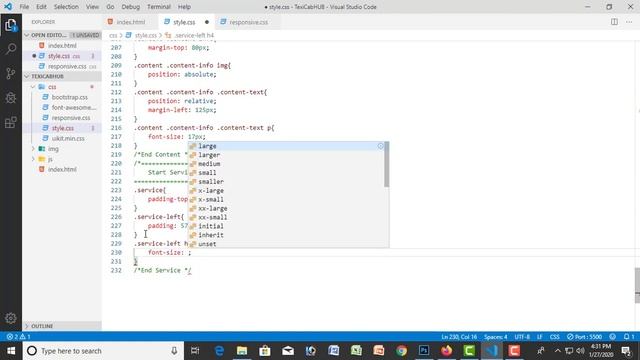Click the info icon in suggestion list
This screenshot has height=360, width=640.
click(380, 146)
